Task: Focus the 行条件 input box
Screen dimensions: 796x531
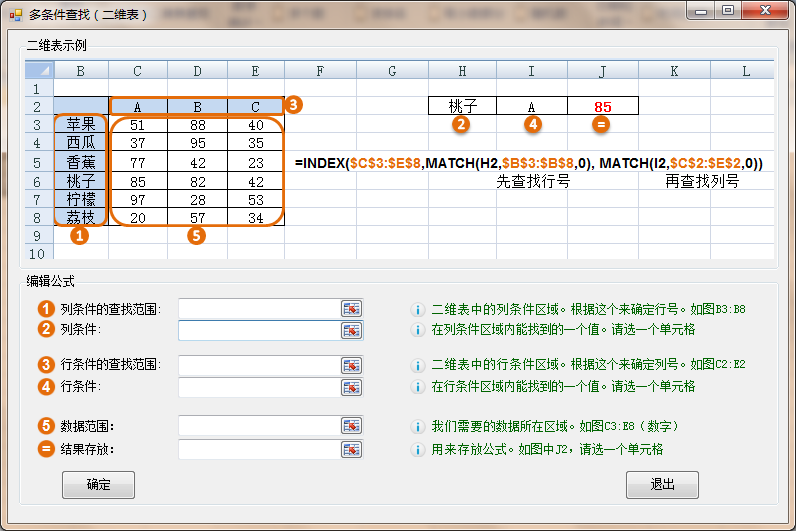Action: 259,386
